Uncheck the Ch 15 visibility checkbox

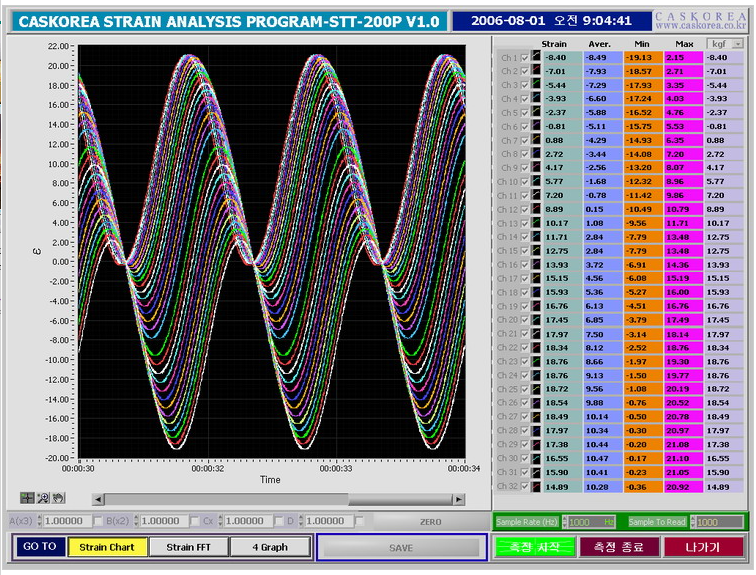pos(525,251)
